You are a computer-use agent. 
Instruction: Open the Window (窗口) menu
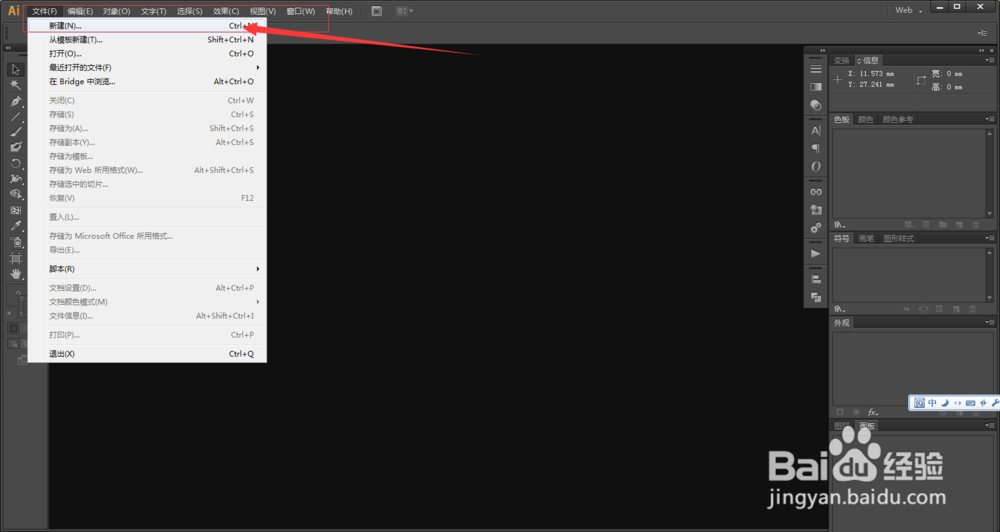(300, 11)
